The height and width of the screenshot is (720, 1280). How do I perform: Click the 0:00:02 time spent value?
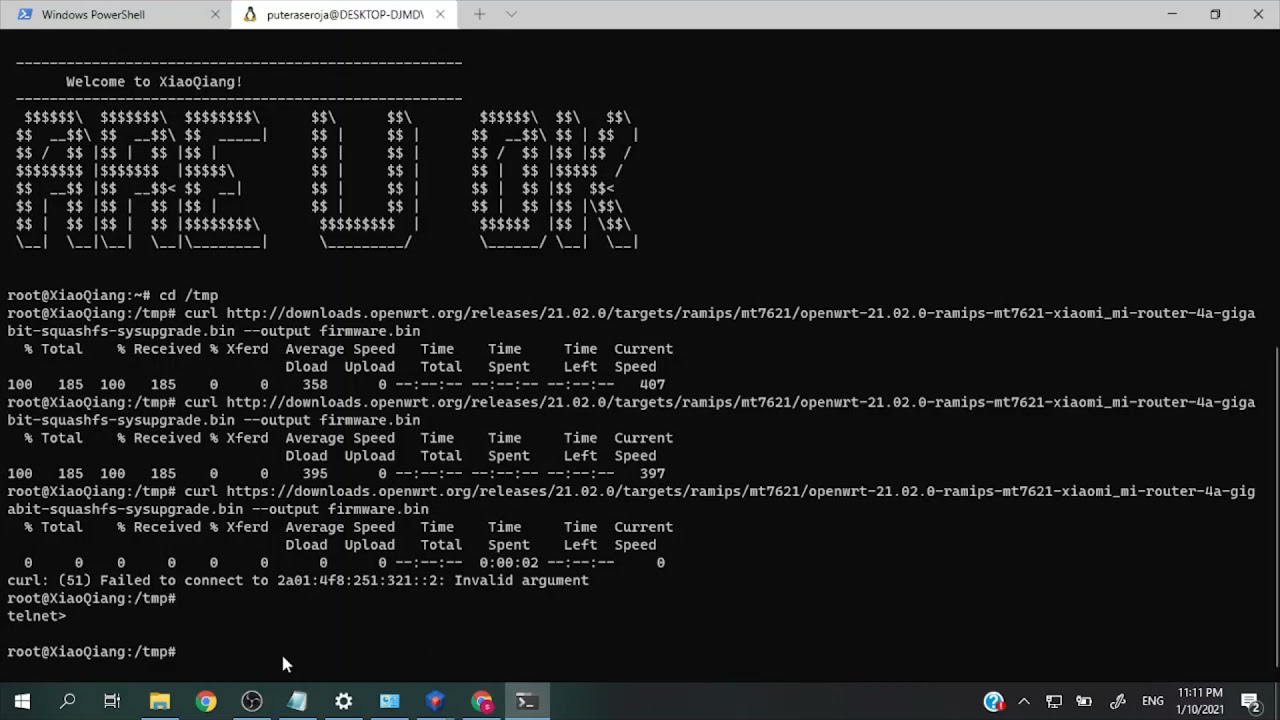click(509, 563)
